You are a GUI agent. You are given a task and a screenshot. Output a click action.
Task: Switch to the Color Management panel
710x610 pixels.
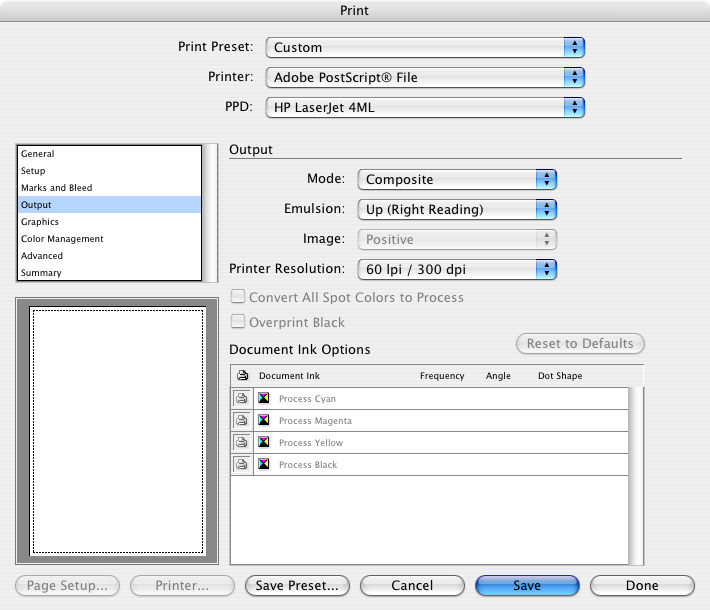point(62,239)
